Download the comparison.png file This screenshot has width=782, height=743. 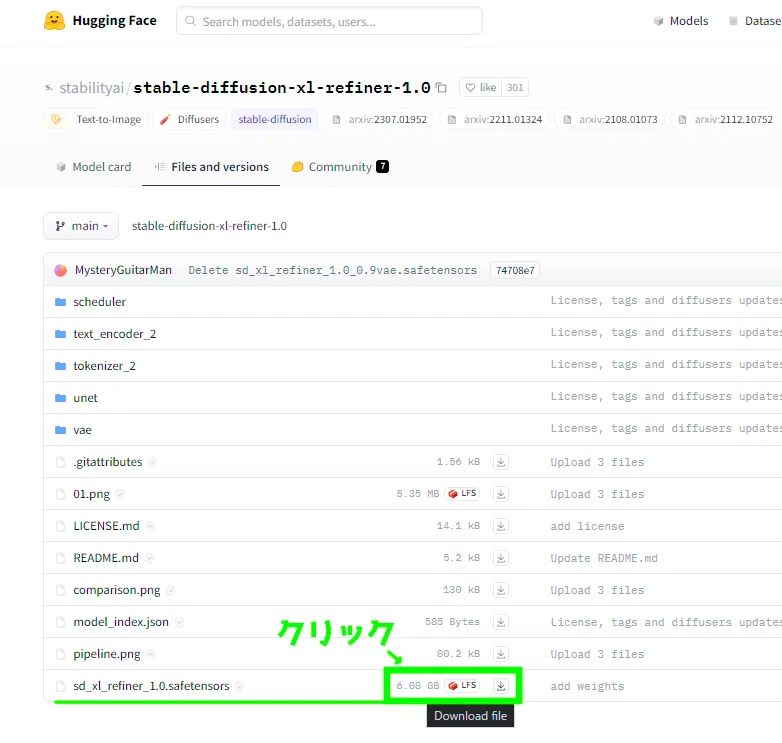[x=501, y=590]
